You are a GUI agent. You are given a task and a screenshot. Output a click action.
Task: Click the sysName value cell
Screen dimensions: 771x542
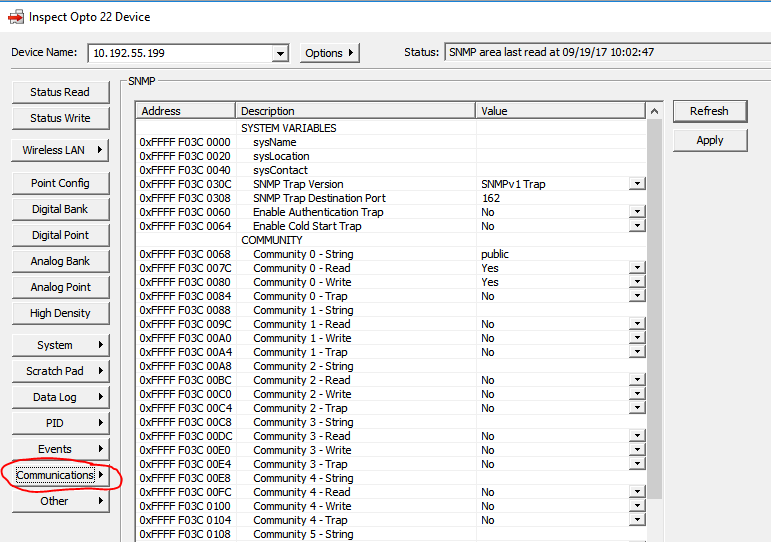(561, 142)
